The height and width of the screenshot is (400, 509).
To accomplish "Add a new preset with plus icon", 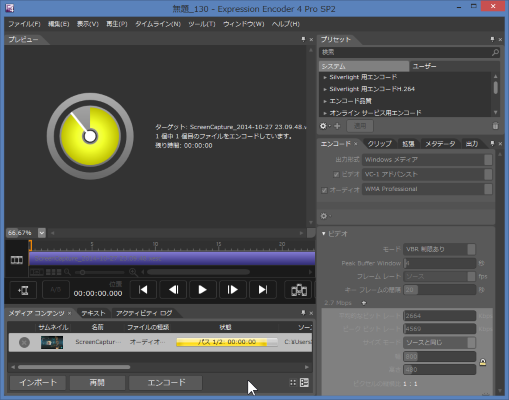I will 337,126.
